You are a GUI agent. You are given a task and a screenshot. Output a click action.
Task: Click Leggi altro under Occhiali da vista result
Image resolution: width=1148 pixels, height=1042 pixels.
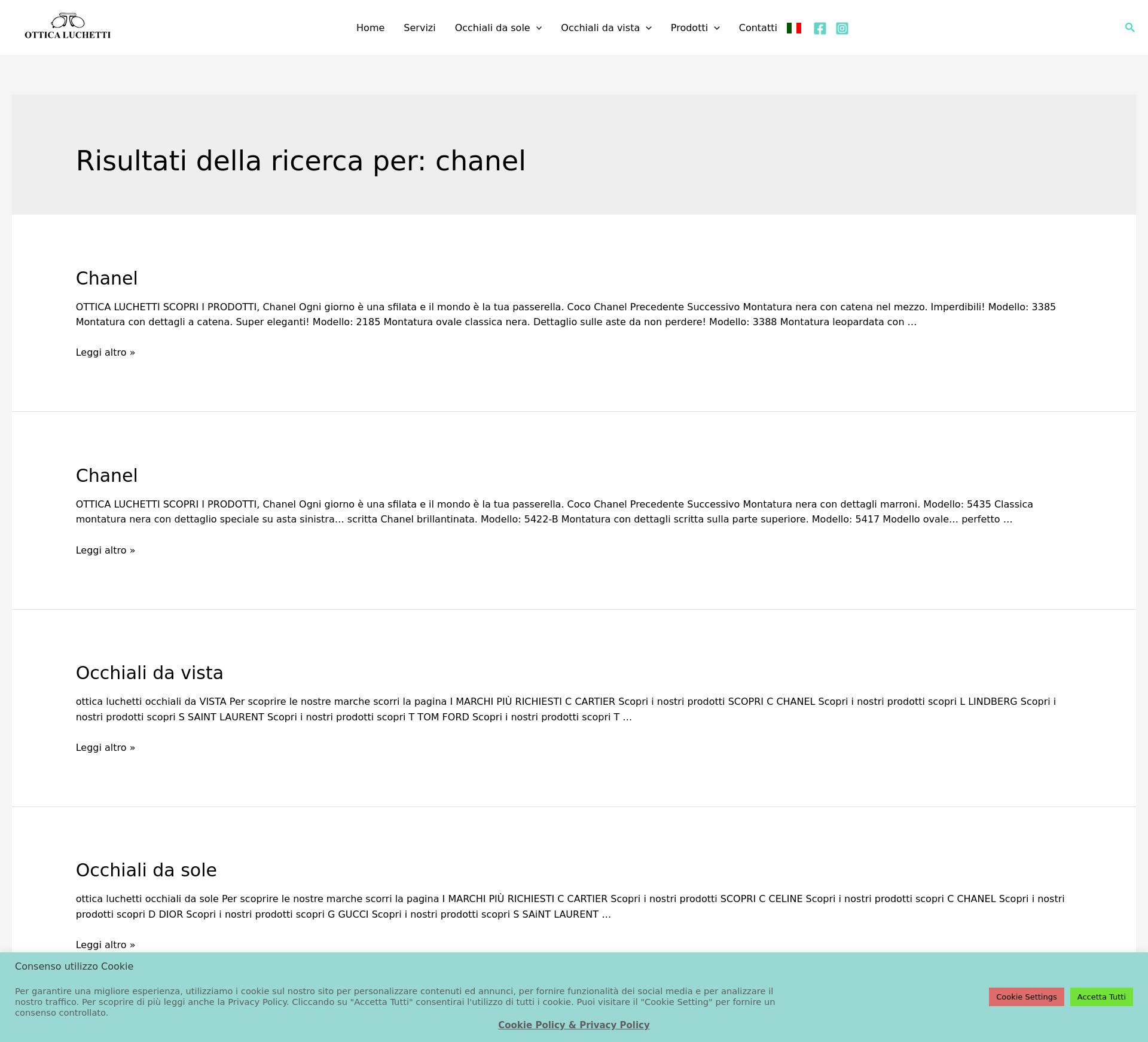click(105, 747)
